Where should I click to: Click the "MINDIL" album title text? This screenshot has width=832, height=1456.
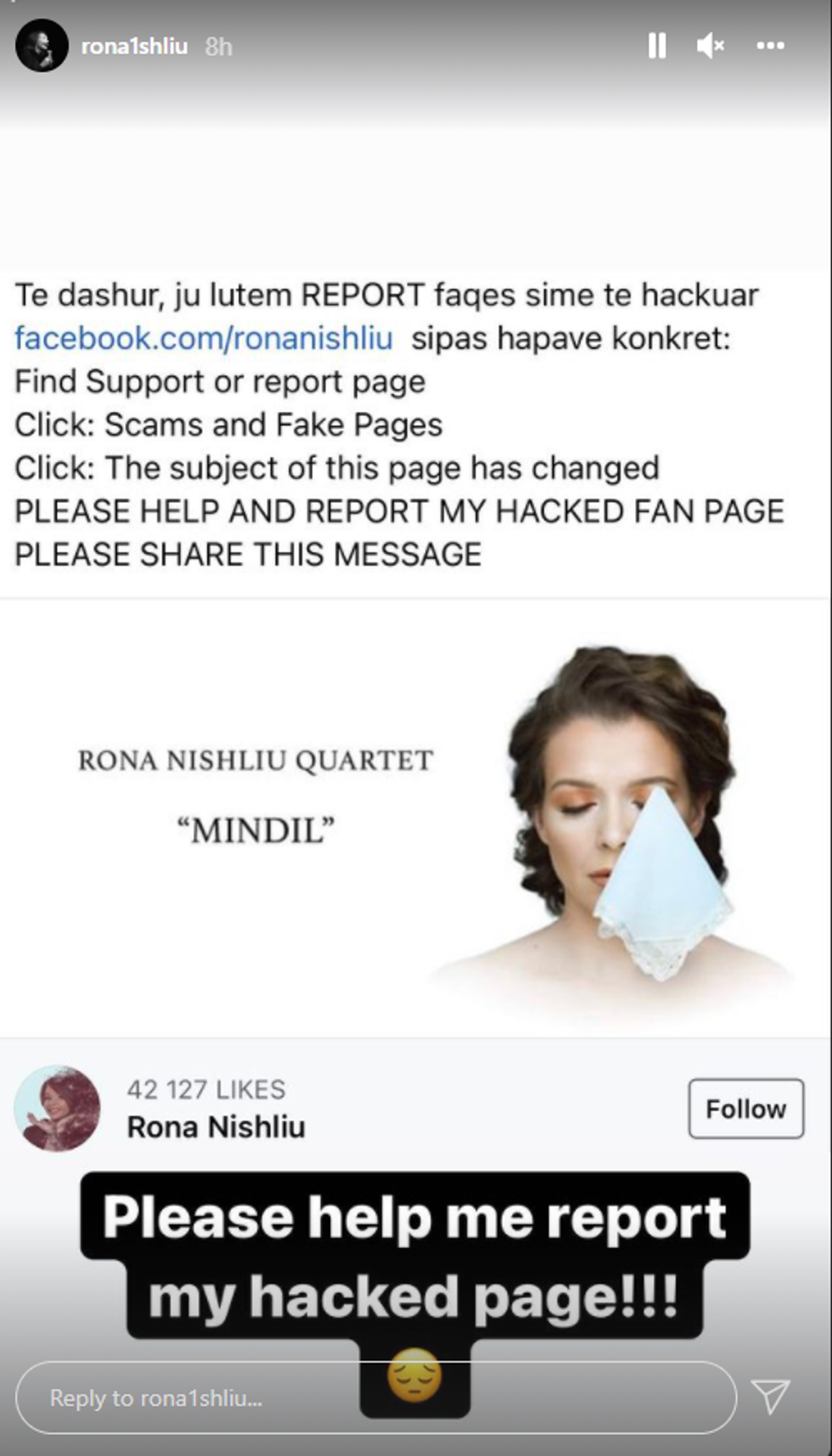coord(256,830)
